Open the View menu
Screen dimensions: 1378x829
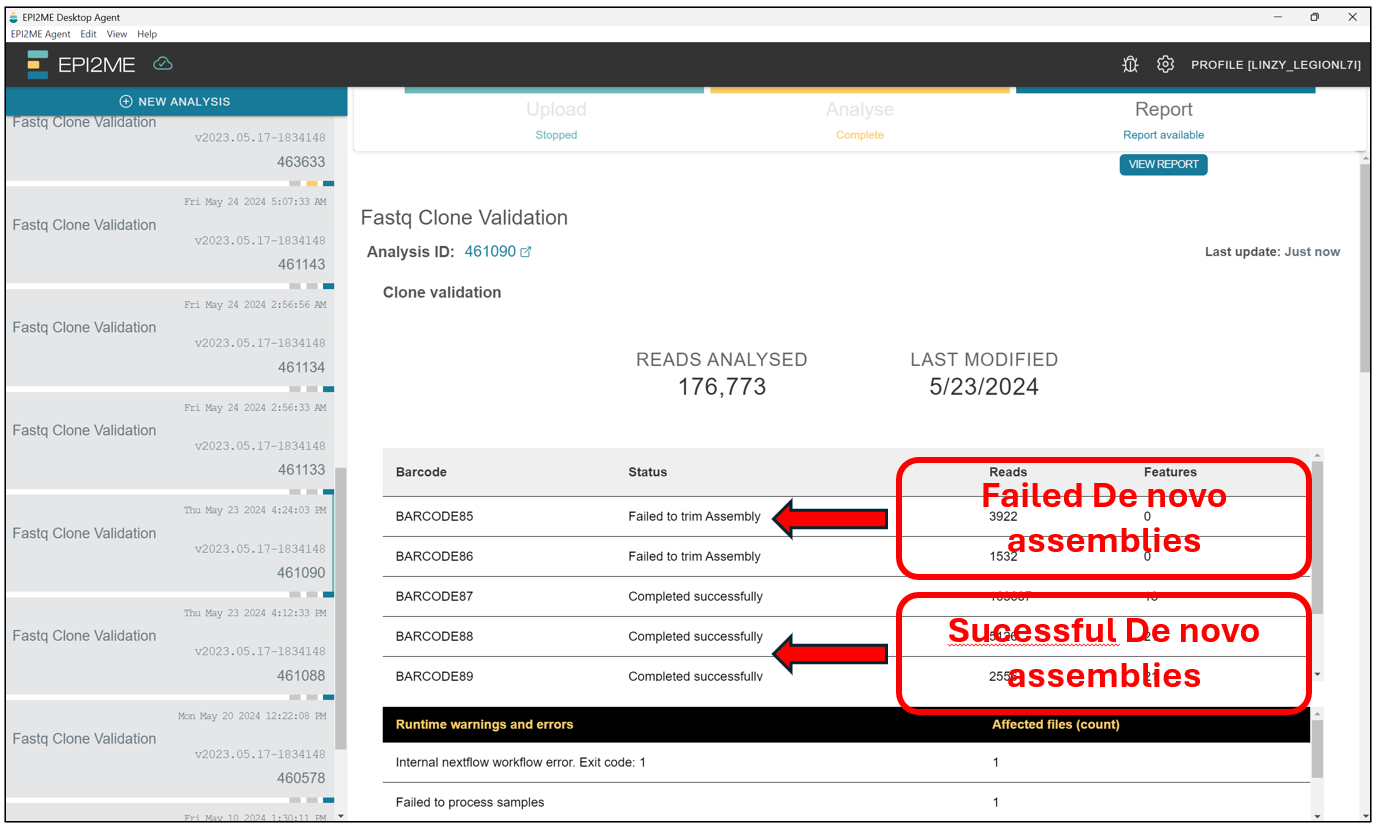117,34
